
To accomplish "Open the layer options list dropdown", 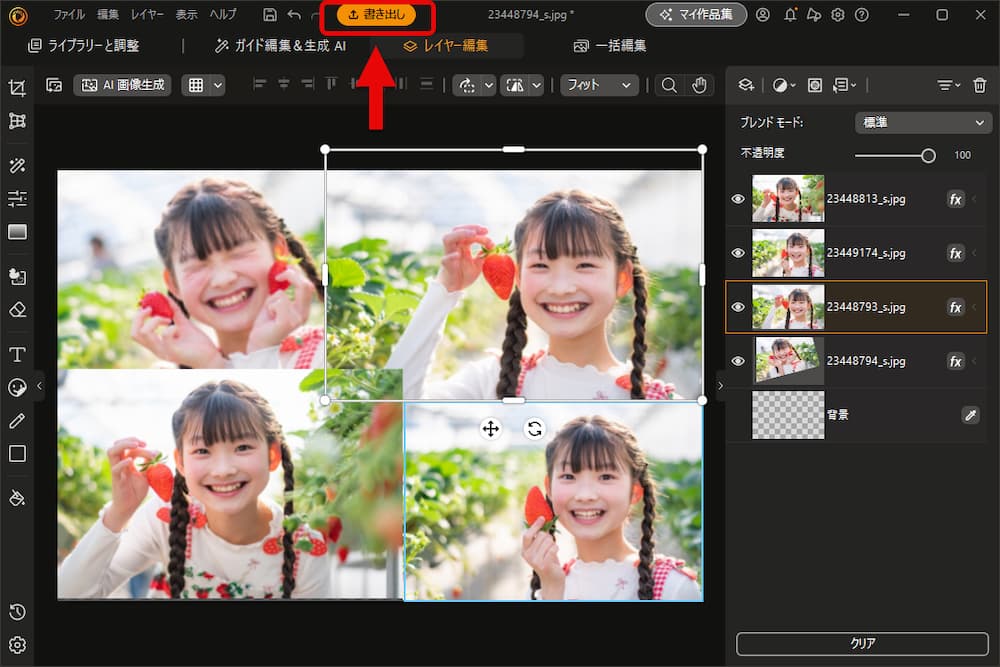I will pos(845,85).
